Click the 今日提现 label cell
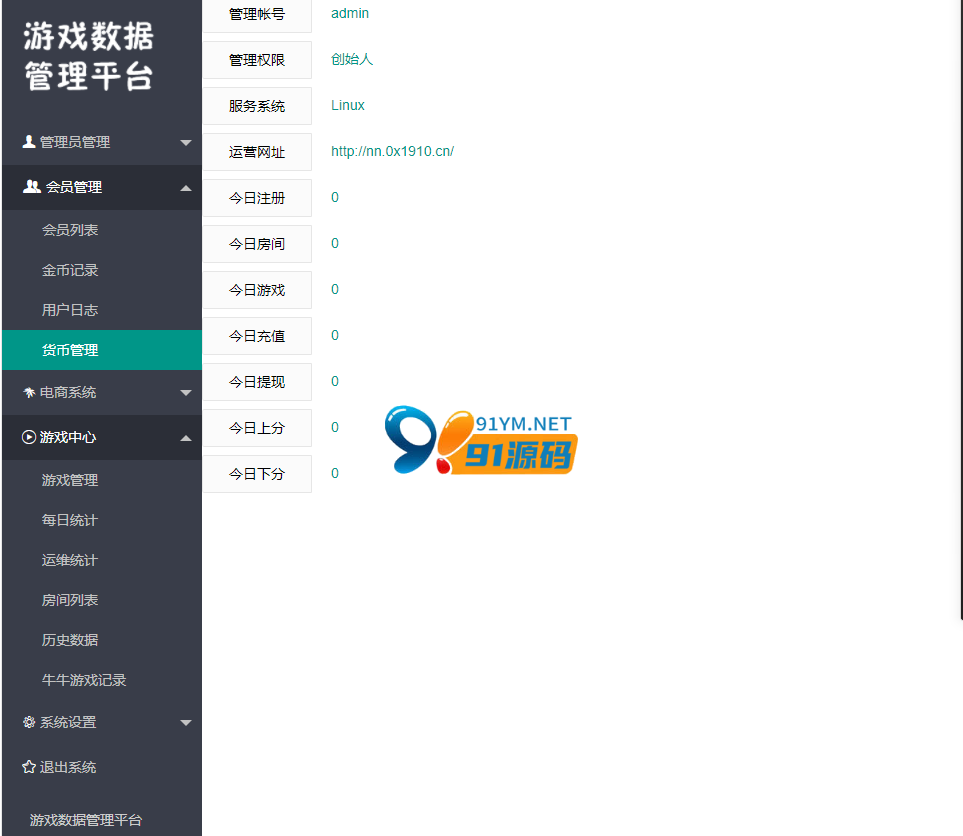 click(x=257, y=382)
